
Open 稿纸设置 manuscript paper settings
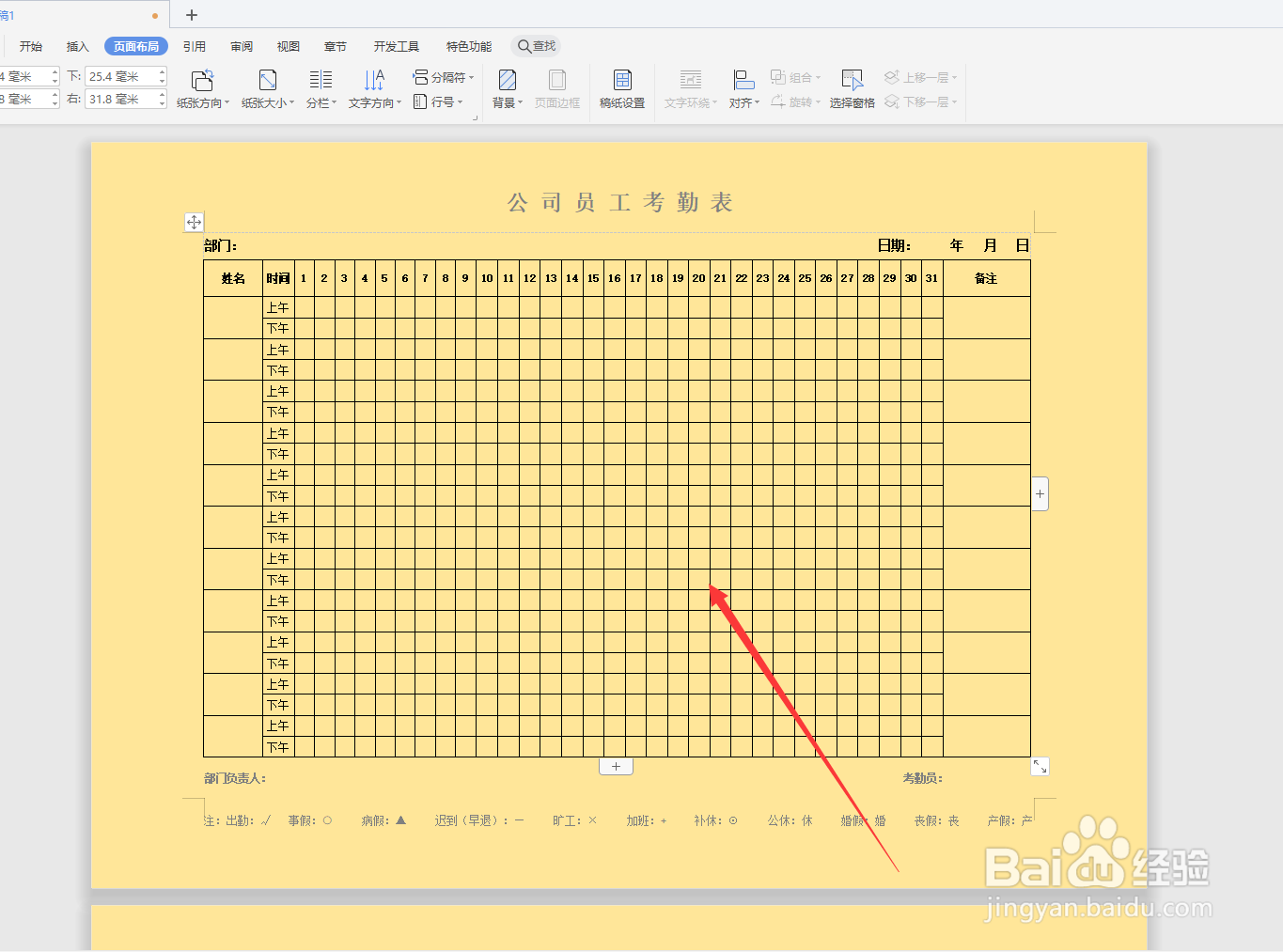pos(622,89)
